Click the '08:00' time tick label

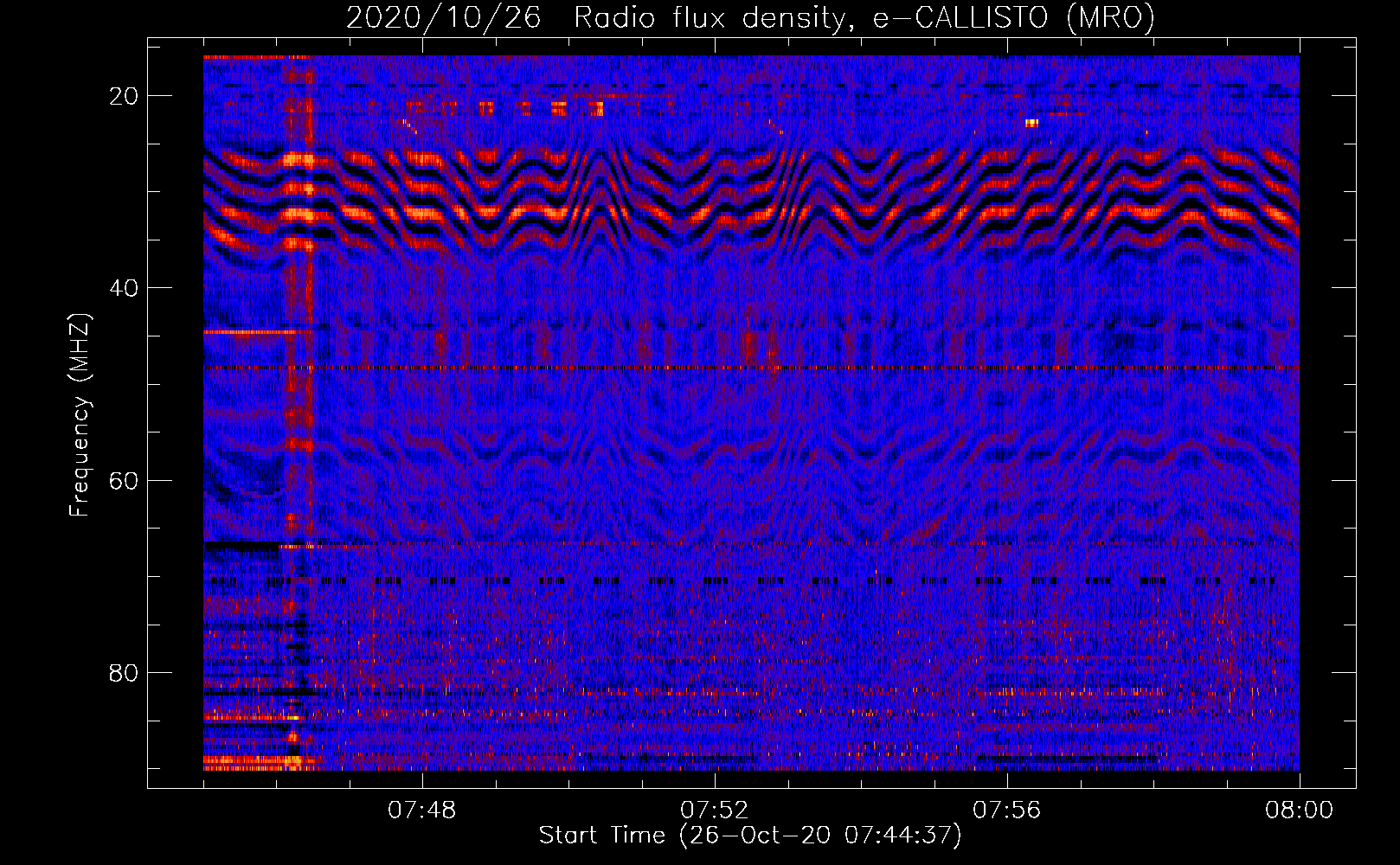1300,811
